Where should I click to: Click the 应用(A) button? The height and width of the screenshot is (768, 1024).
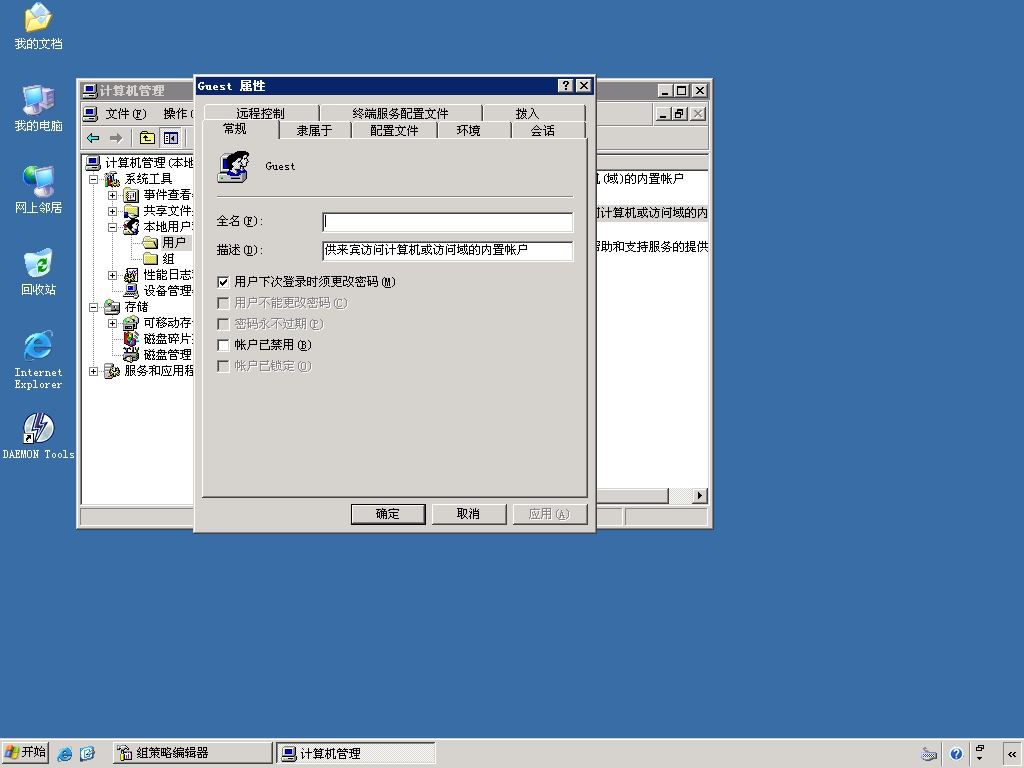[549, 514]
